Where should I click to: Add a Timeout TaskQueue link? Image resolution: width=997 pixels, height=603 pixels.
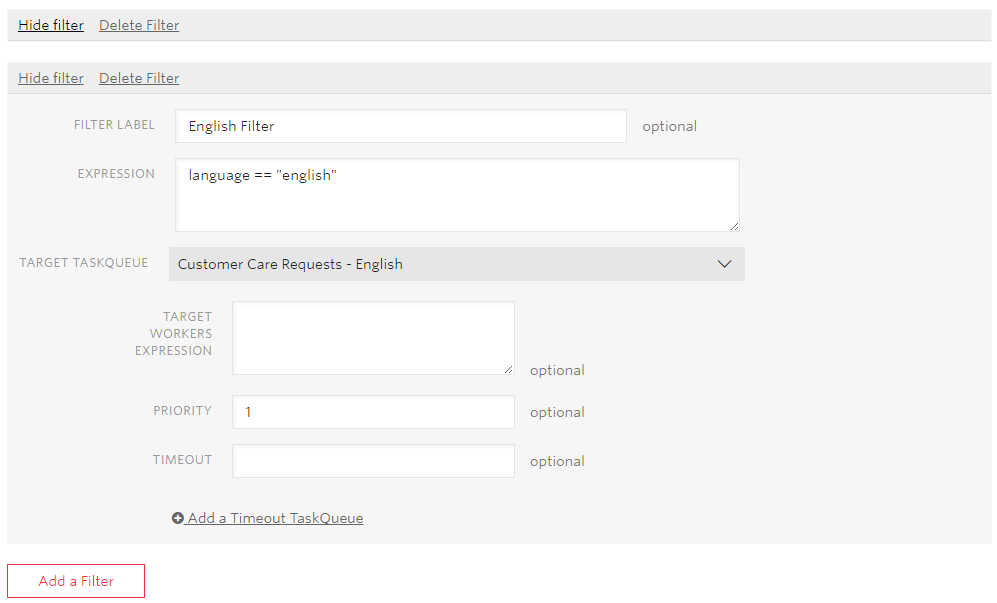coord(275,518)
